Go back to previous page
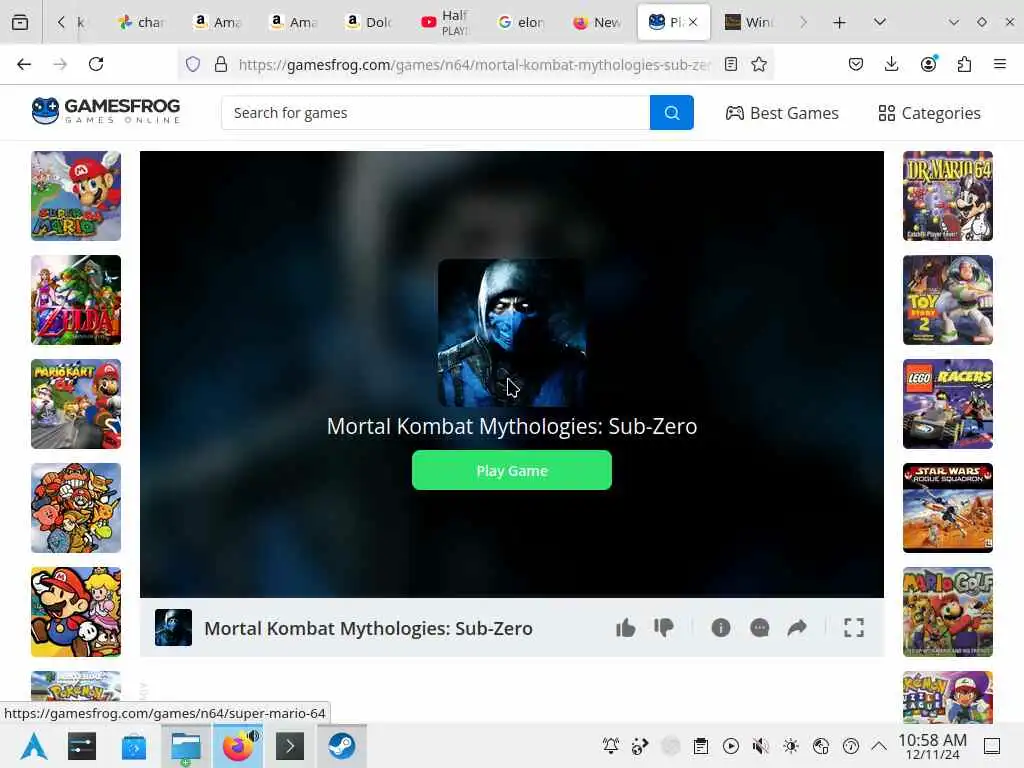Screen dimensions: 1024x768 pyautogui.click(x=24, y=64)
